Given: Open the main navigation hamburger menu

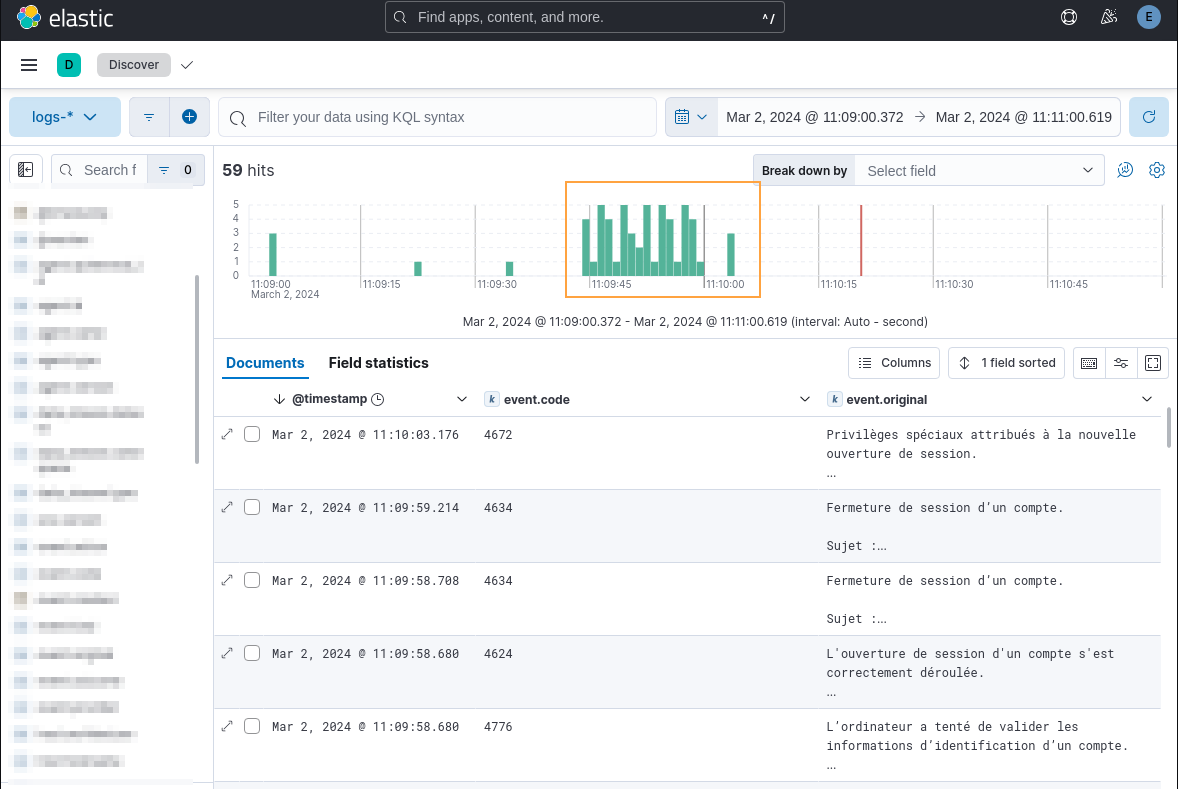Looking at the screenshot, I should coord(29,65).
